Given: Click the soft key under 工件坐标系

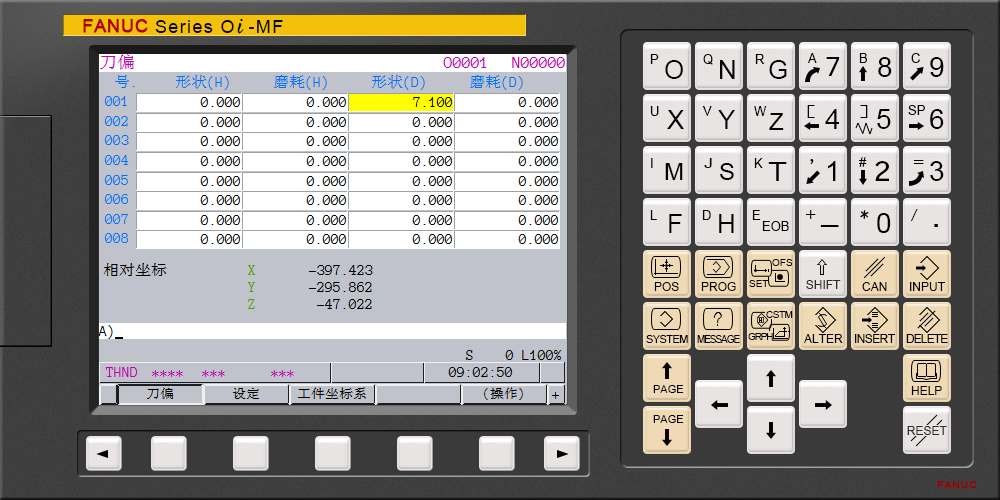Looking at the screenshot, I should tap(333, 453).
